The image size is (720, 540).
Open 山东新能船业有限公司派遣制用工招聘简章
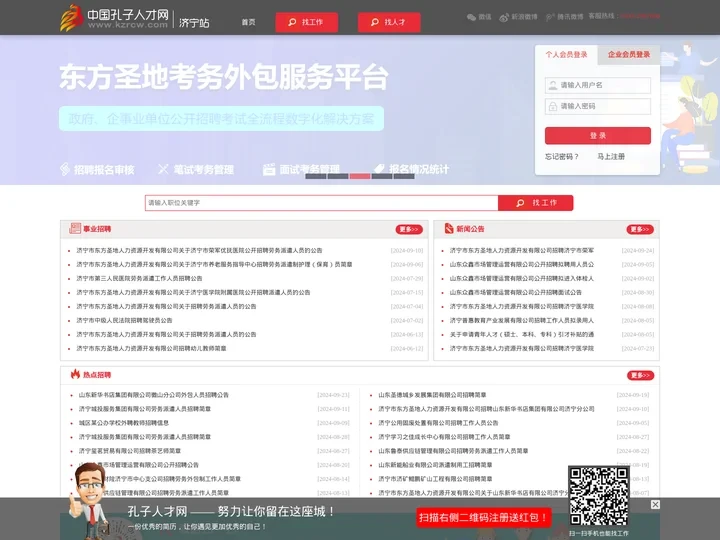435,465
